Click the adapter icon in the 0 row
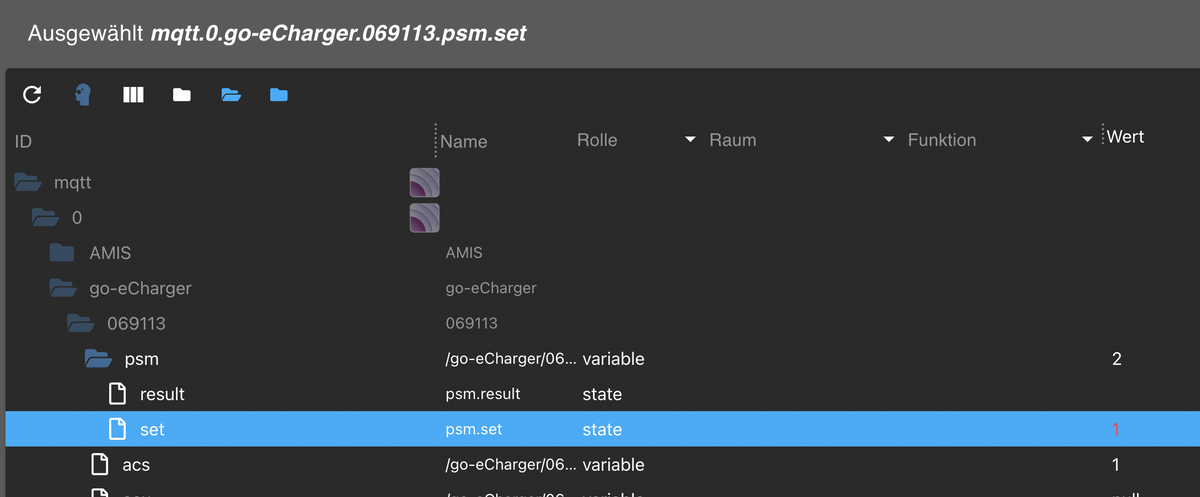Image resolution: width=1200 pixels, height=497 pixels. click(425, 218)
